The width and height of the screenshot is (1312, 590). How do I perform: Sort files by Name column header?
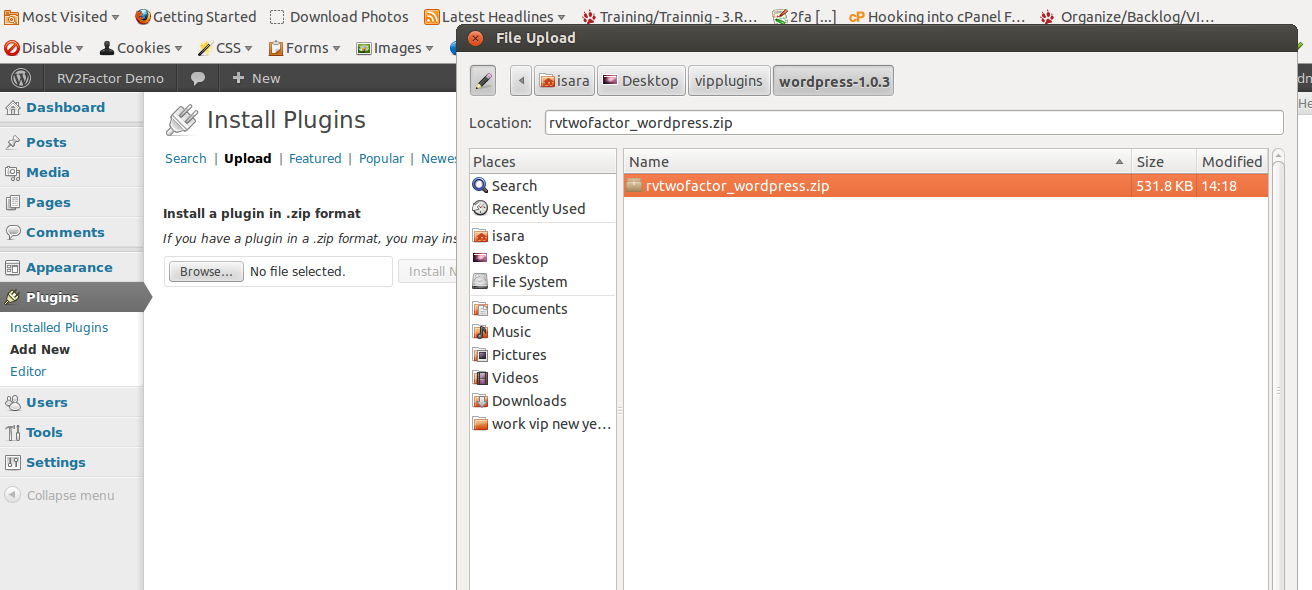pos(877,161)
